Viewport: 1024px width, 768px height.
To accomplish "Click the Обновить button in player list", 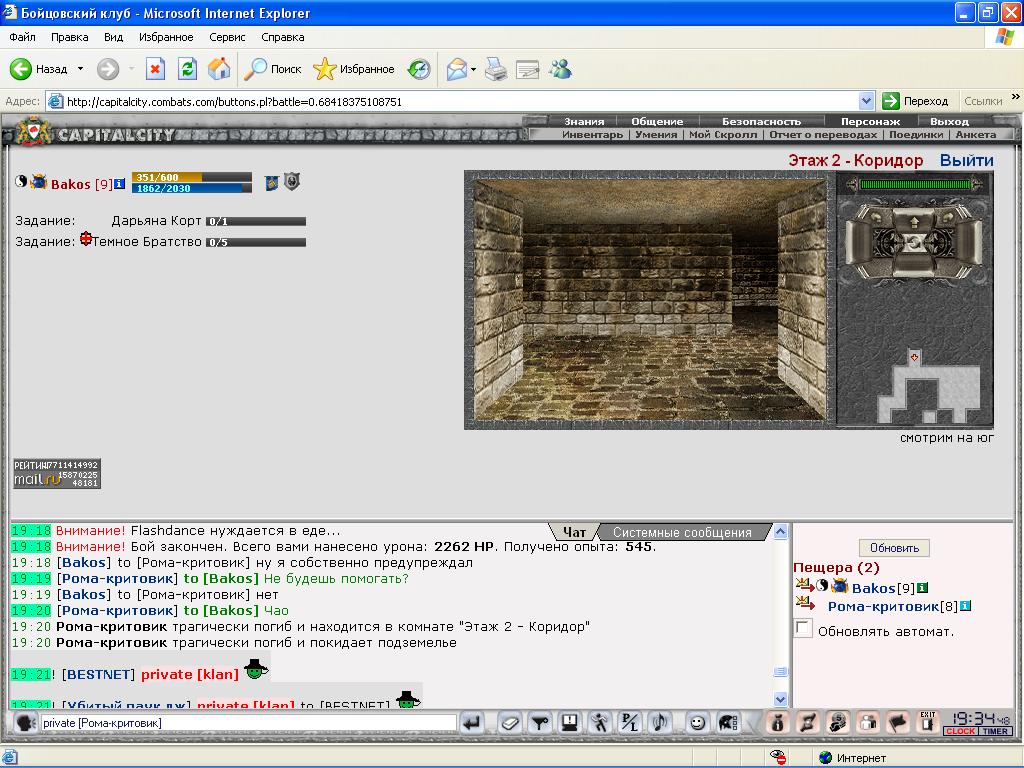I will [x=894, y=548].
